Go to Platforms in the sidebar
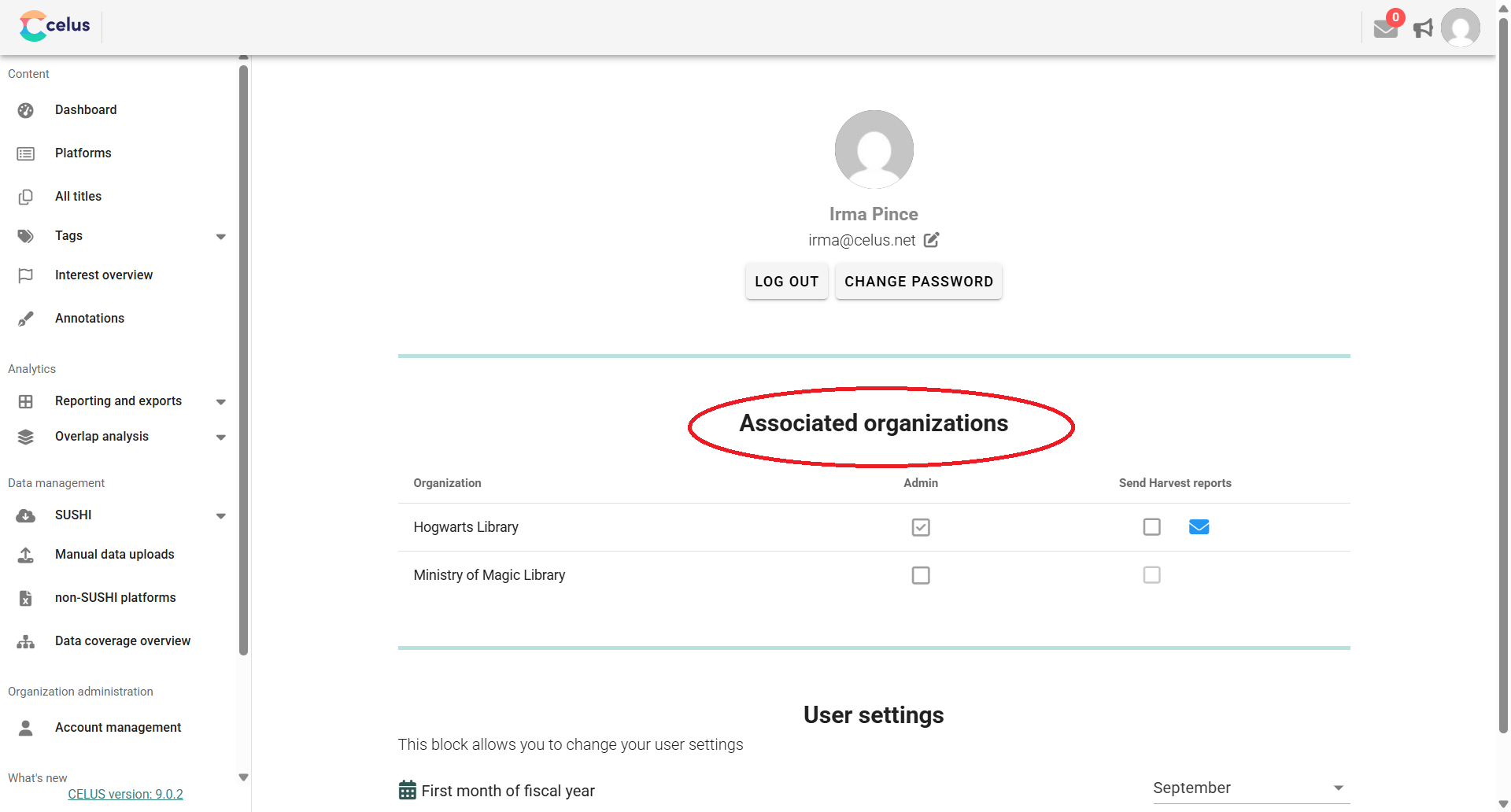 (x=83, y=153)
